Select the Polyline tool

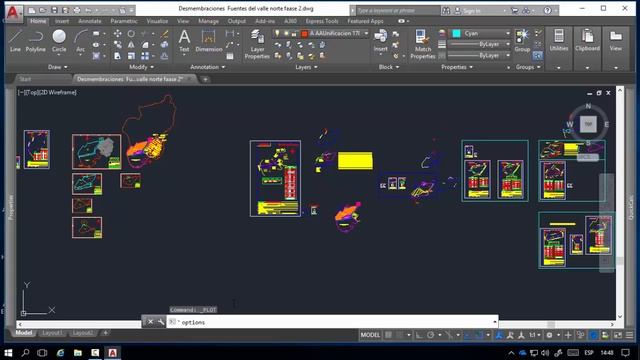pos(36,41)
